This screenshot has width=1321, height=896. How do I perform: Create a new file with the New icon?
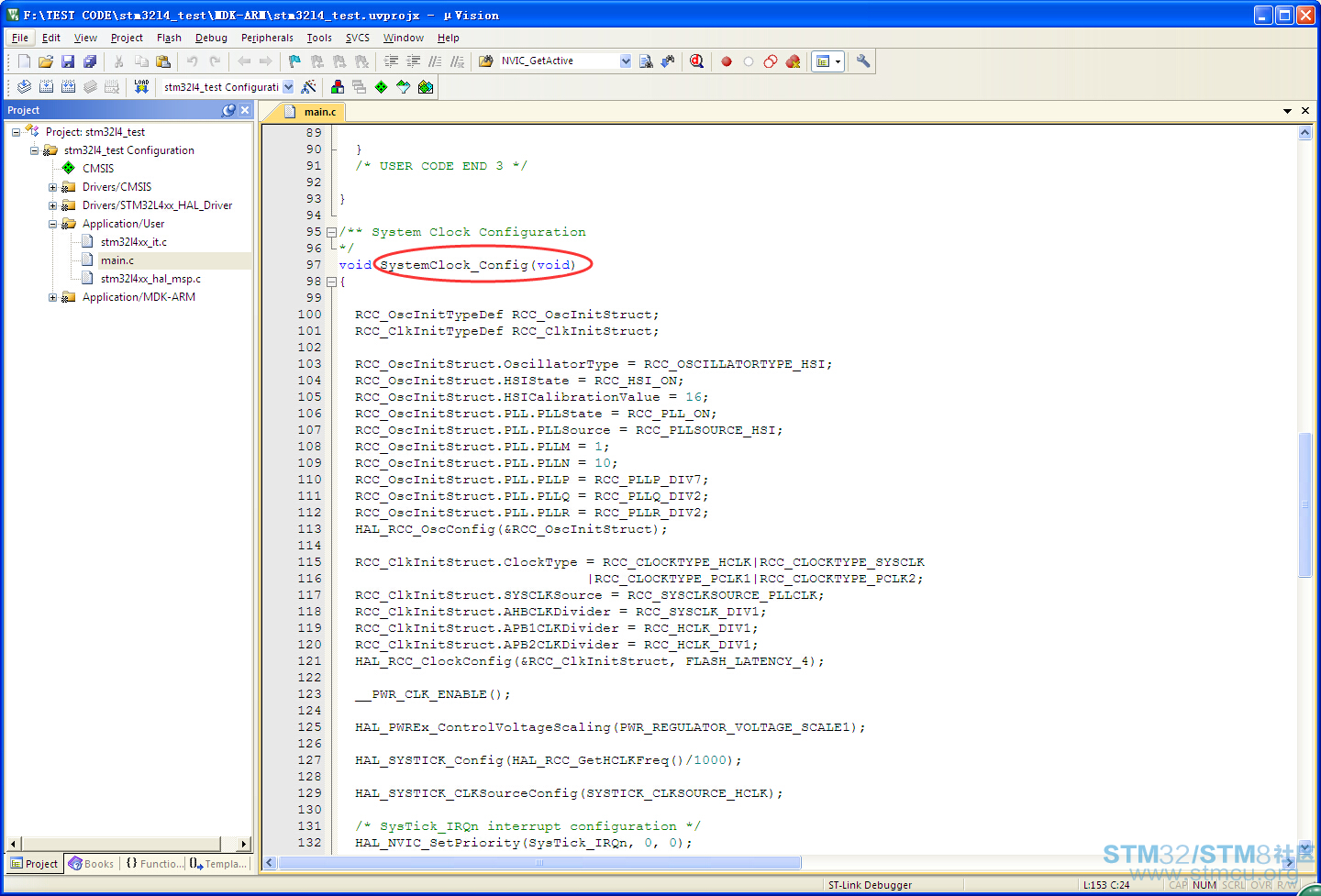point(24,61)
